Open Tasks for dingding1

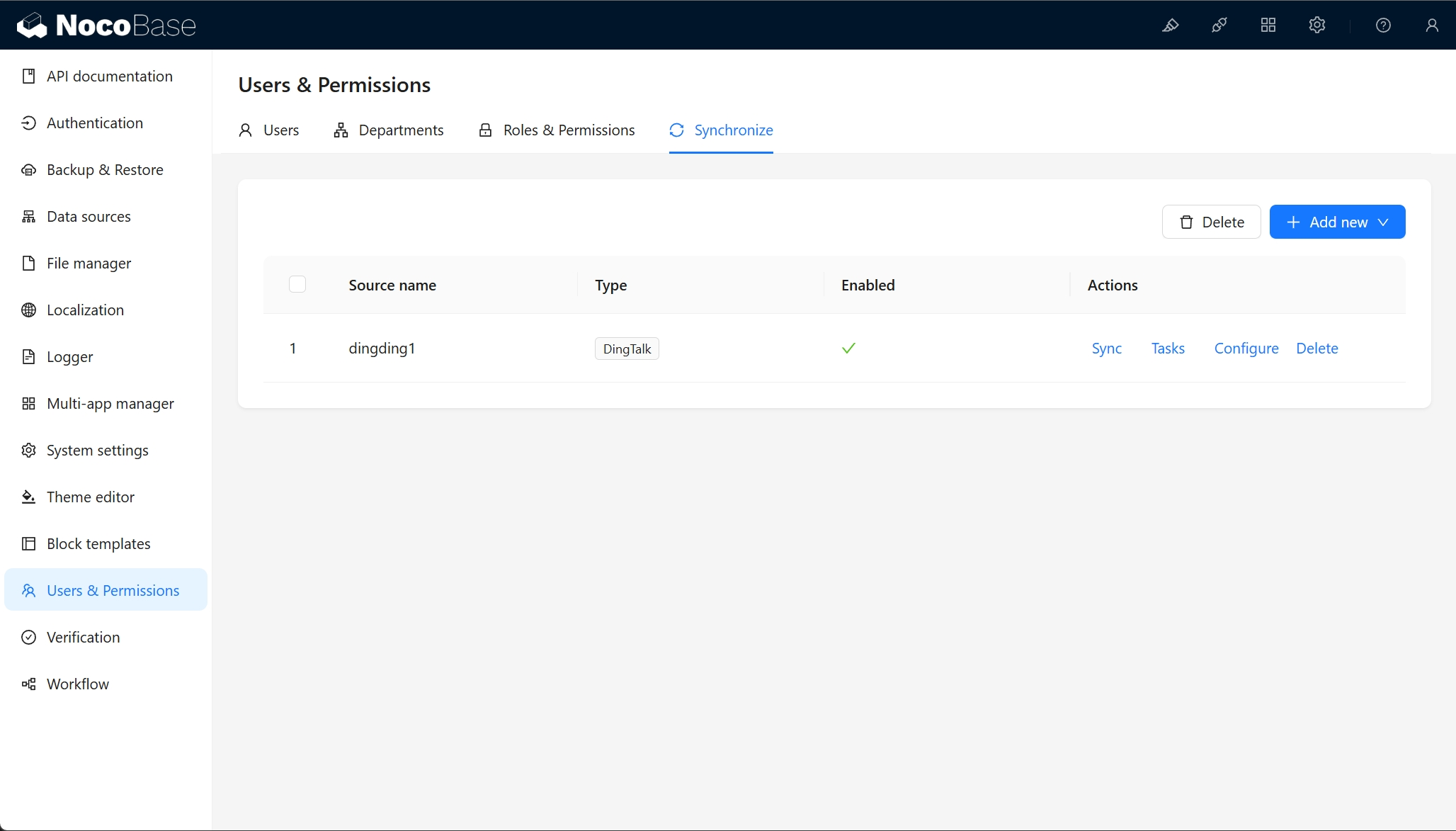click(1167, 349)
